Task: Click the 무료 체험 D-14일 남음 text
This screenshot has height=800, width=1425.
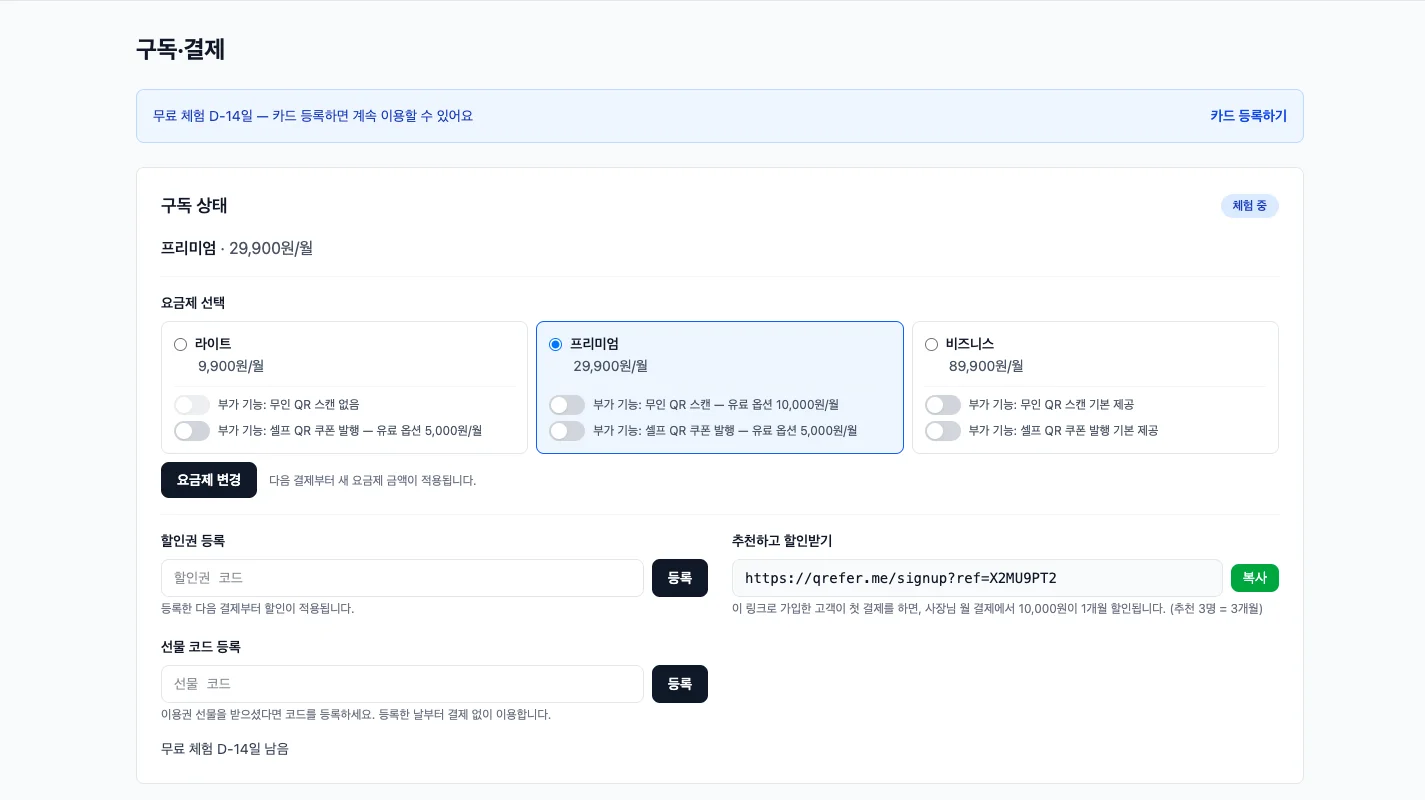Action: [x=225, y=748]
